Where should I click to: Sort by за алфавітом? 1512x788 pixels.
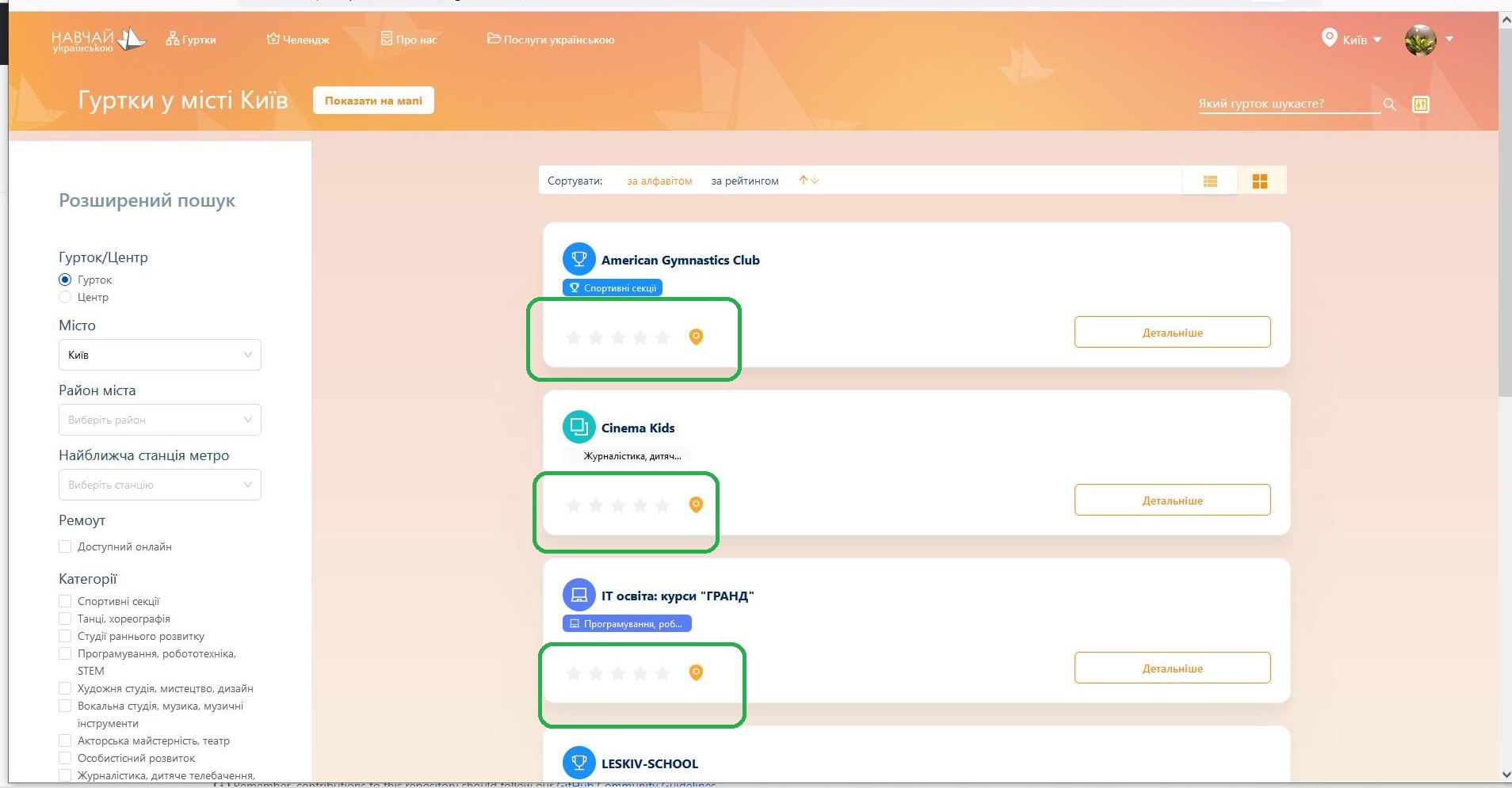(x=659, y=181)
